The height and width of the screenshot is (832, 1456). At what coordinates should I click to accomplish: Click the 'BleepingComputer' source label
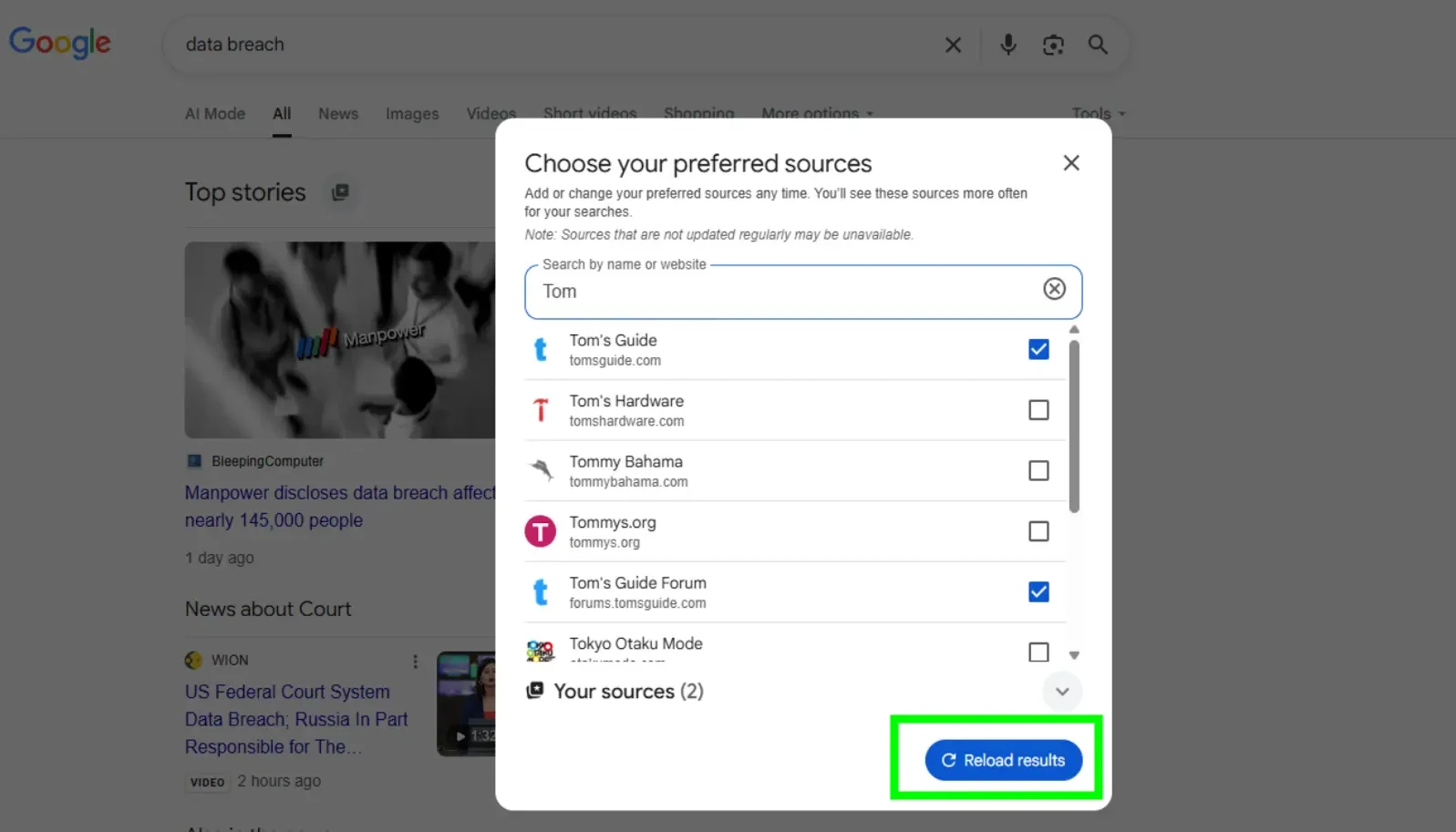click(x=267, y=461)
